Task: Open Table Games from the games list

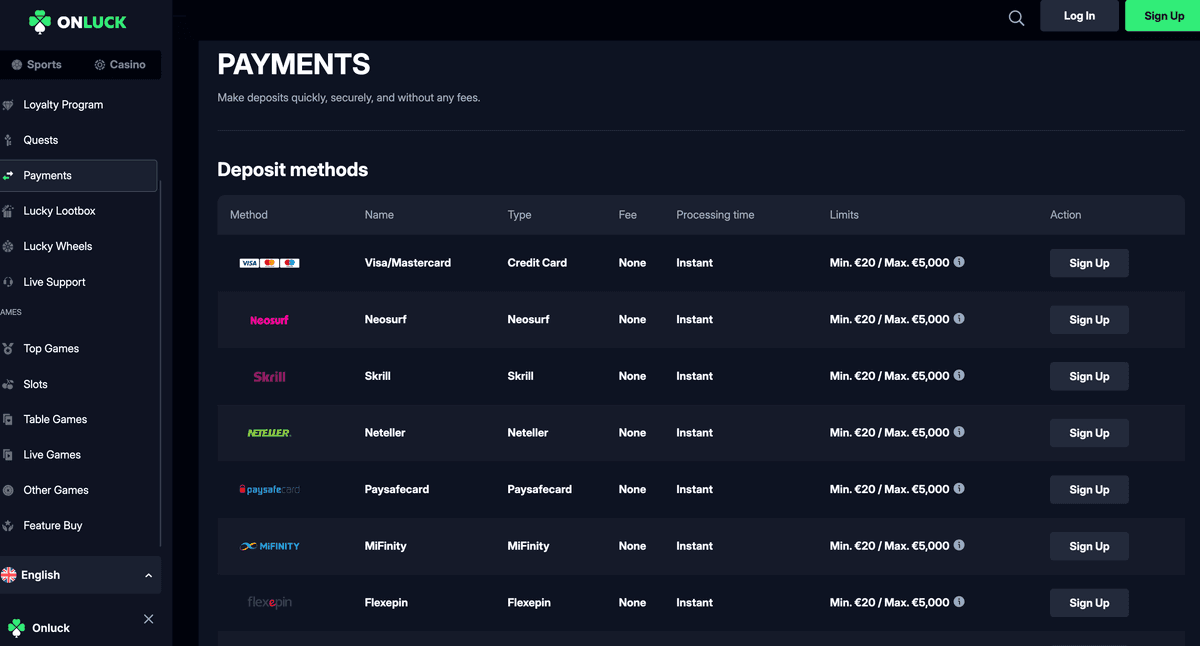Action: pyautogui.click(x=55, y=419)
